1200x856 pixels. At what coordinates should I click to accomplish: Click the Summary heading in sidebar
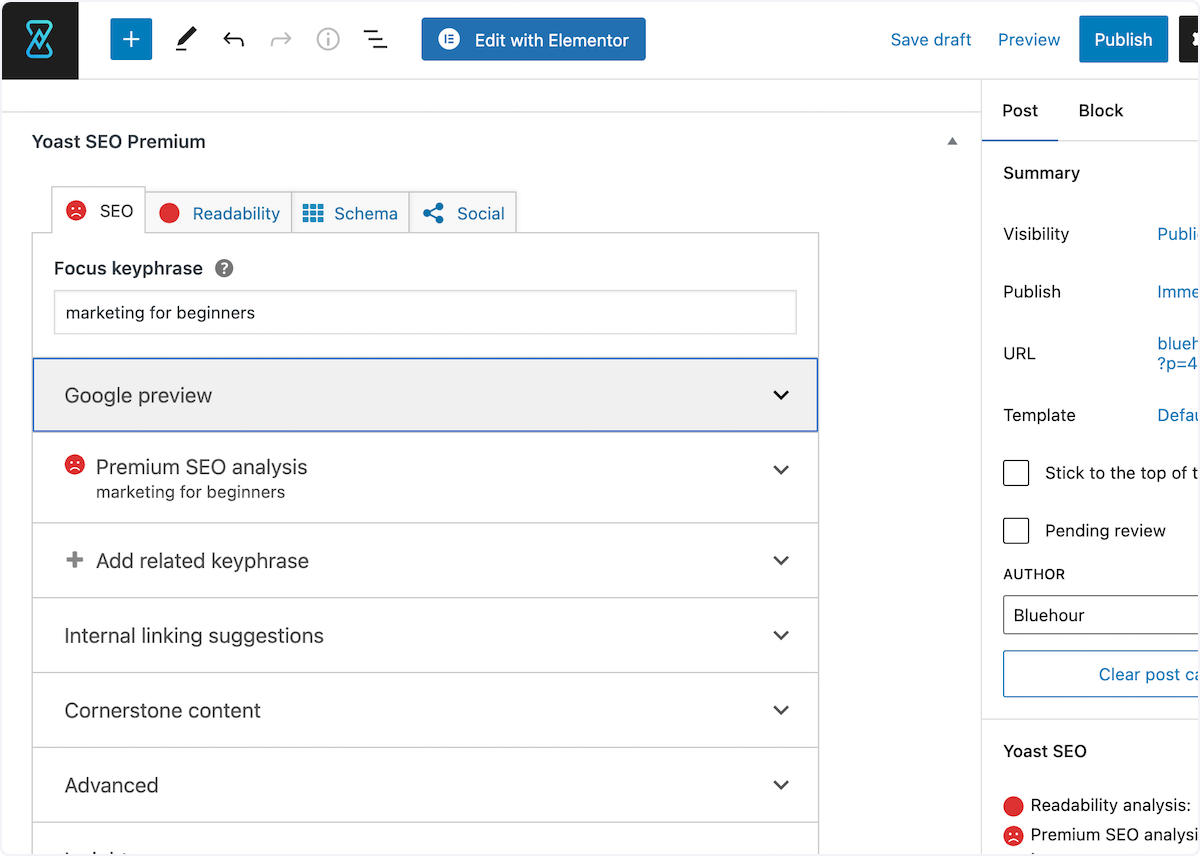click(1041, 173)
